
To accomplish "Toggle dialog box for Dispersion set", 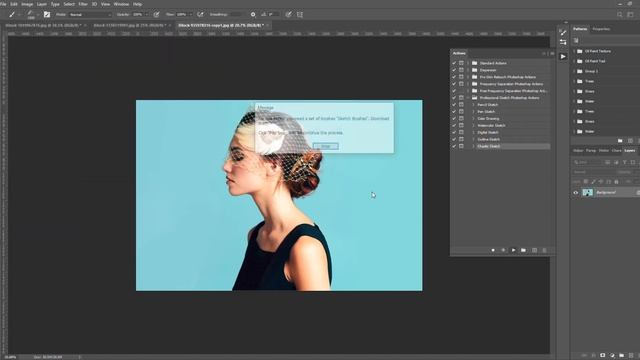I will pos(461,70).
